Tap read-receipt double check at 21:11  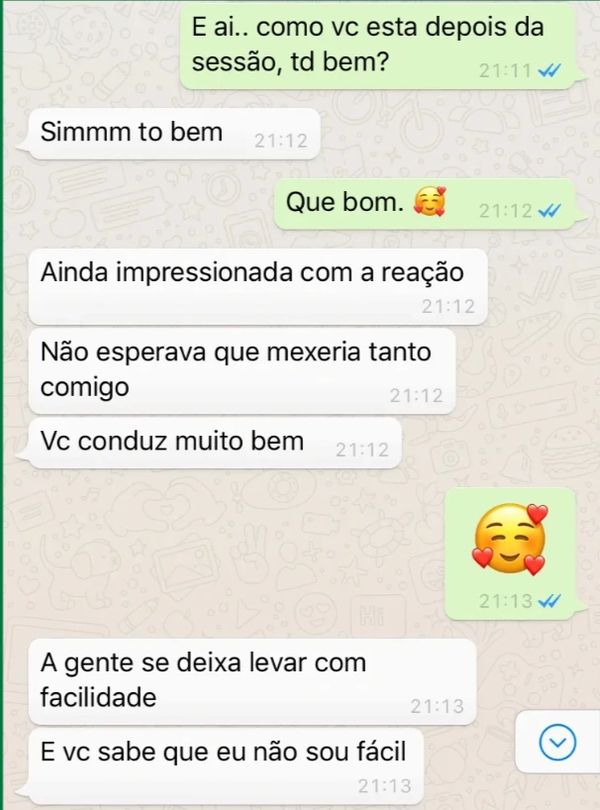tap(549, 71)
